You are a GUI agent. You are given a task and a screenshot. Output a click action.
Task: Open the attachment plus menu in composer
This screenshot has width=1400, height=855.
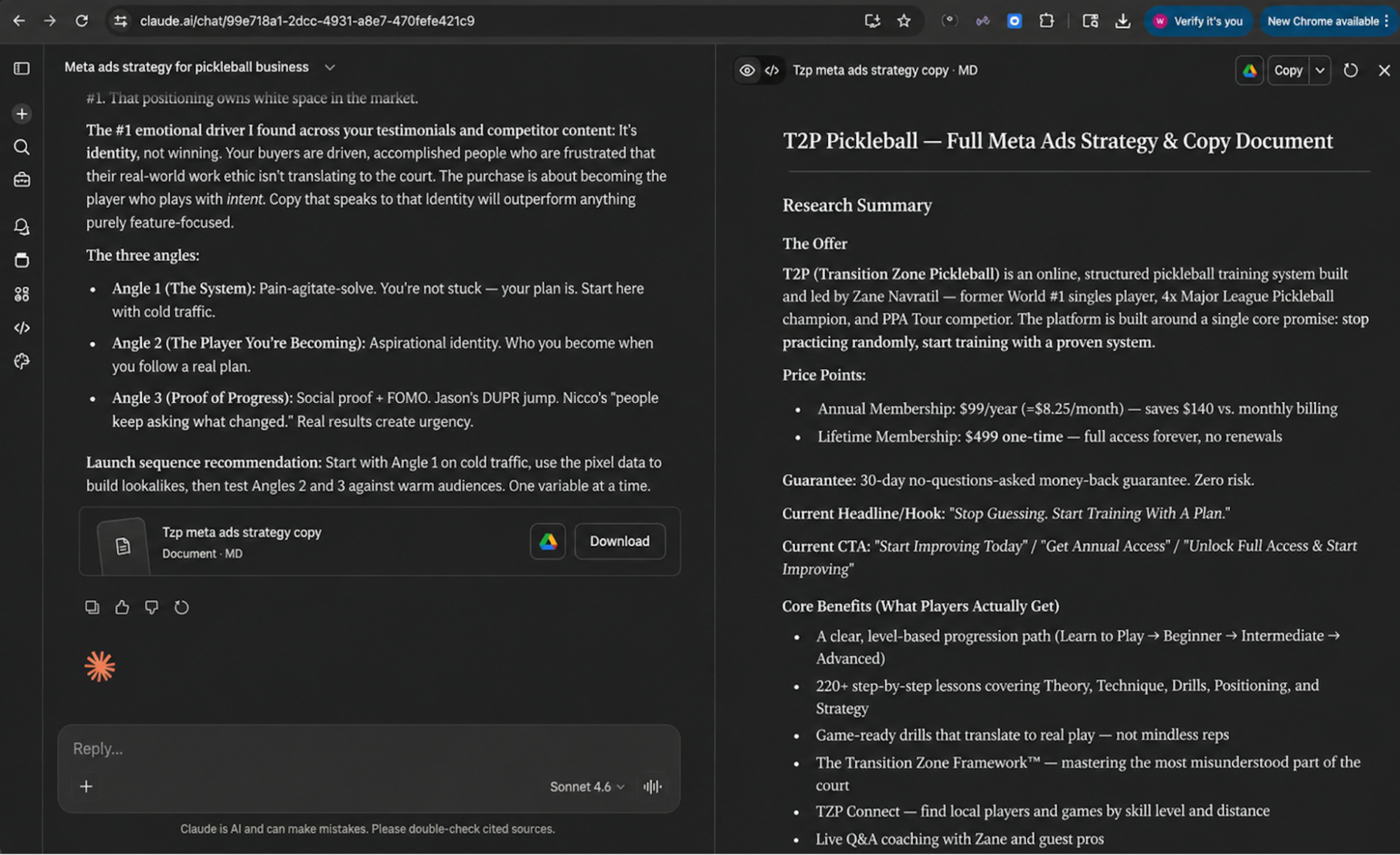click(x=86, y=786)
